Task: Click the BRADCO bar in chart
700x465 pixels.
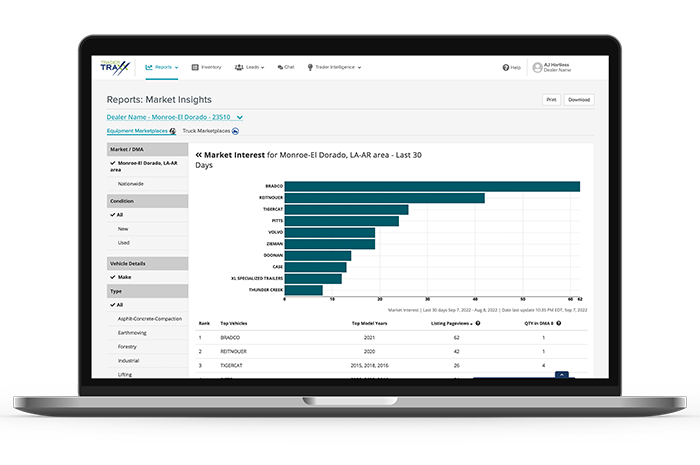Action: (432, 186)
